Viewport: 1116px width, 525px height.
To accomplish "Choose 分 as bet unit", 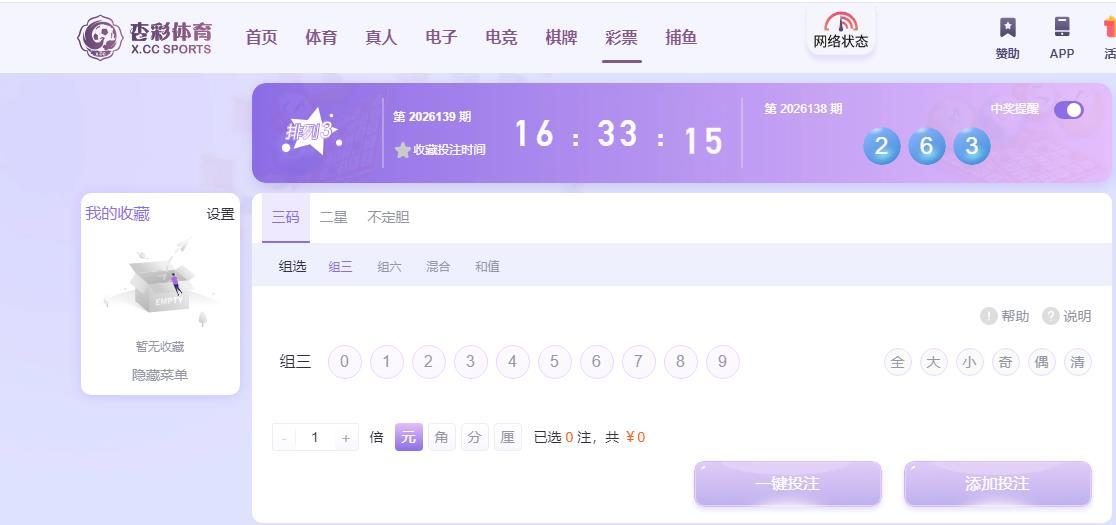I will [475, 438].
